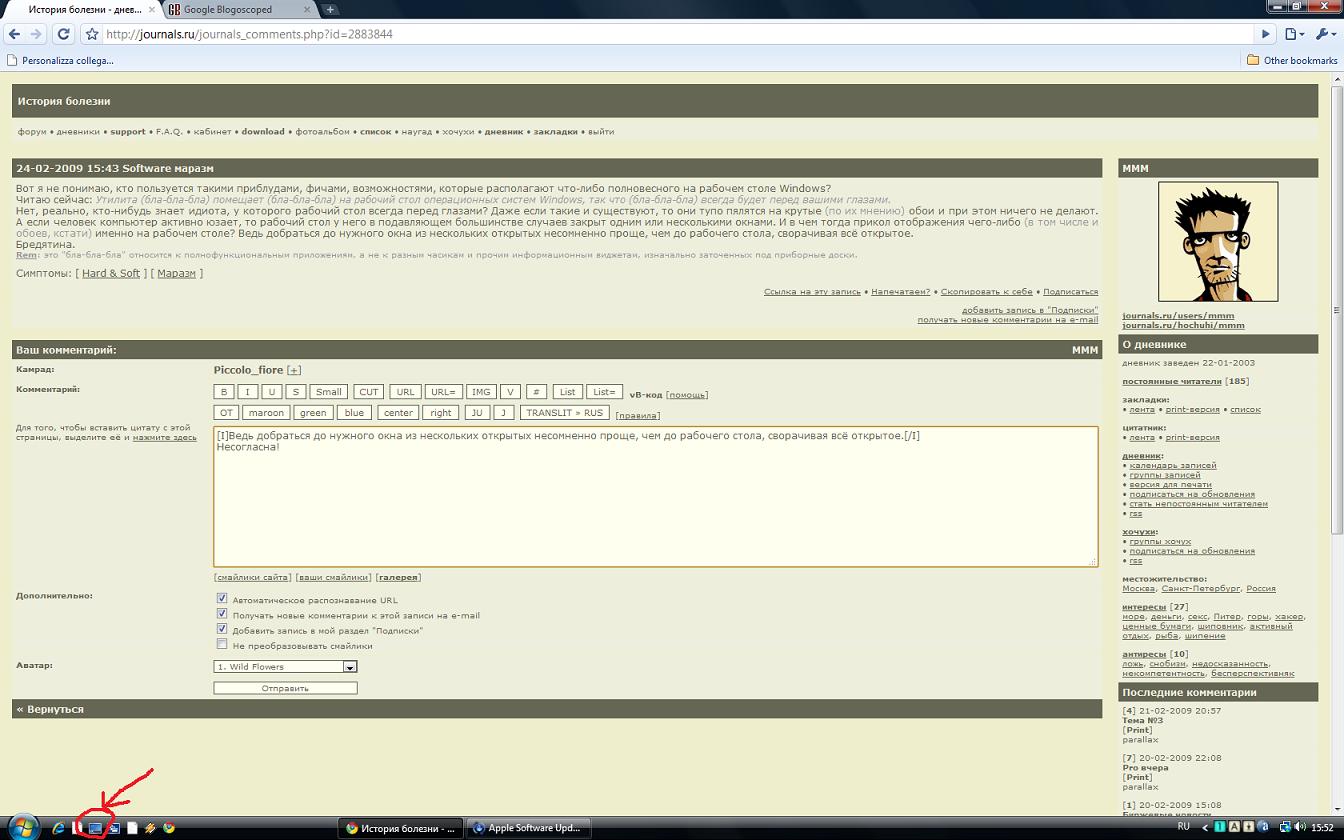Image resolution: width=1344 pixels, height=840 pixels.
Task: Open a new tab with the plus button
Action: click(330, 10)
